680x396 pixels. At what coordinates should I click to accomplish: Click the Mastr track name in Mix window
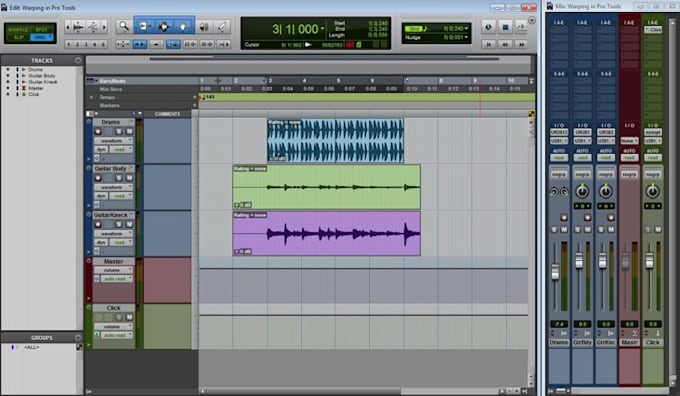tap(629, 342)
